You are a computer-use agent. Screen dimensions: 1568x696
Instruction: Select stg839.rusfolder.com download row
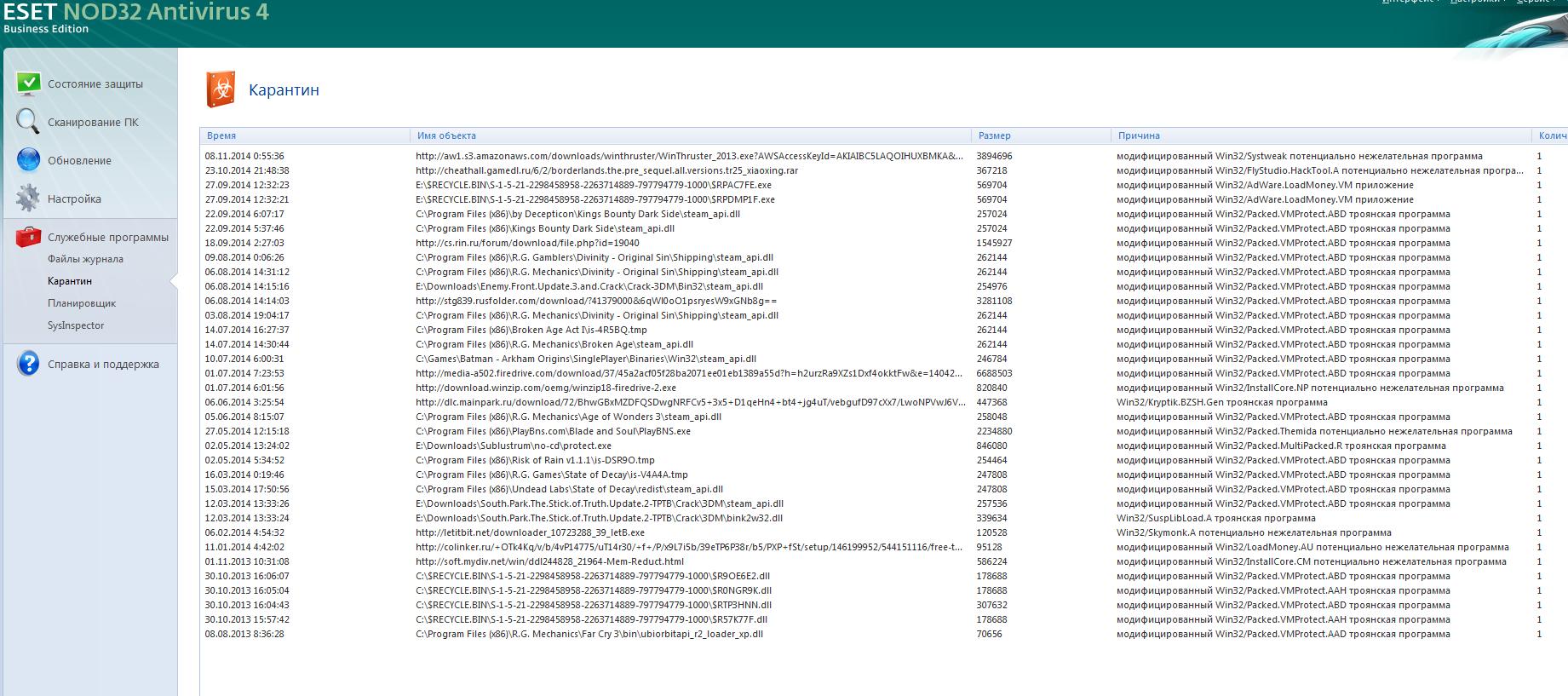coord(884,302)
